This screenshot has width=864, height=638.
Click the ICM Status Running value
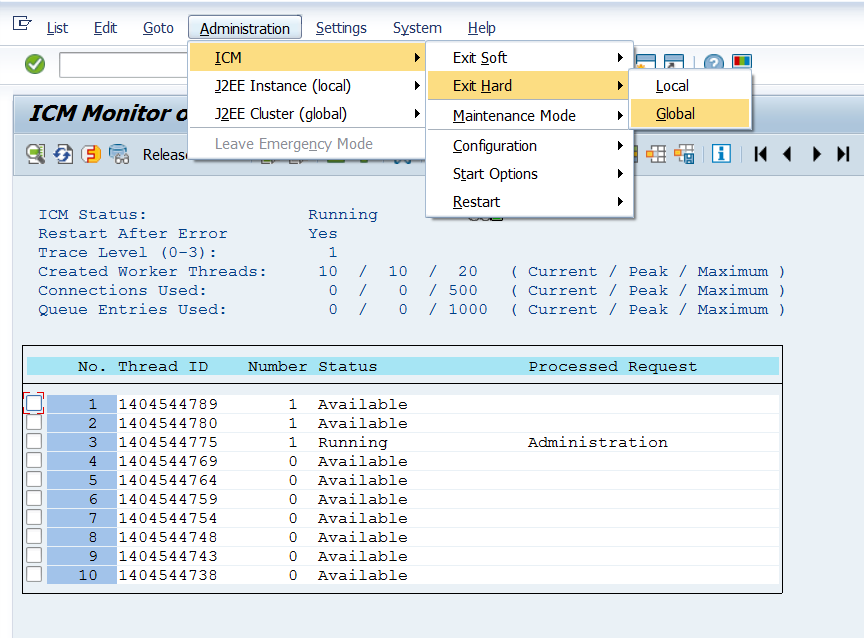click(x=343, y=214)
